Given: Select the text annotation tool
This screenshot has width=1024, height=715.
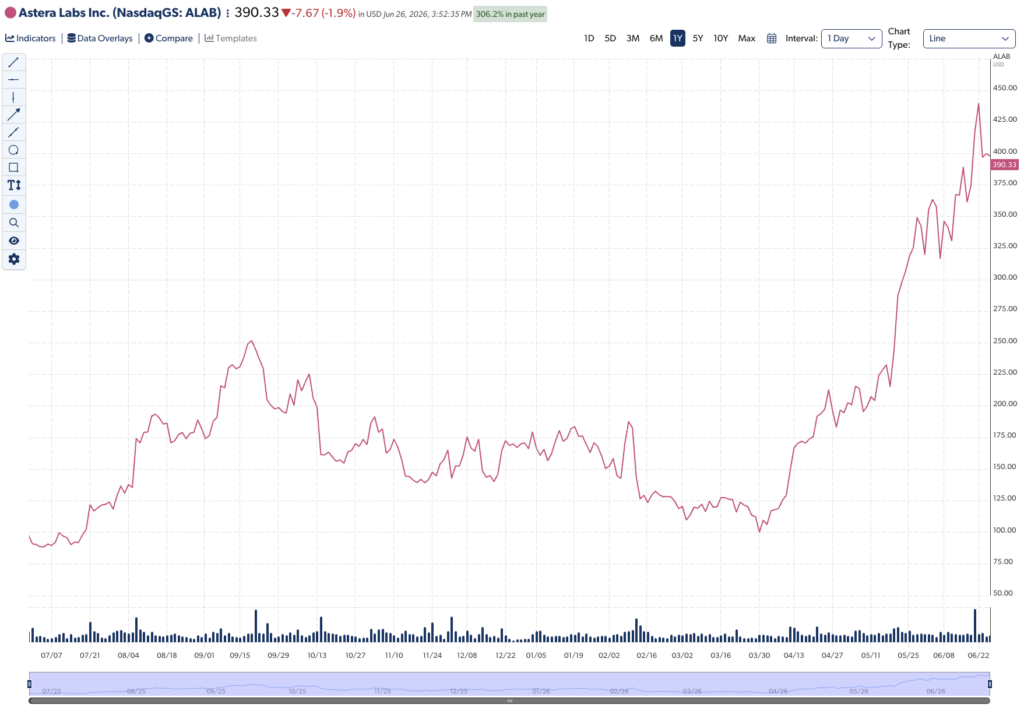Looking at the screenshot, I should click(14, 185).
